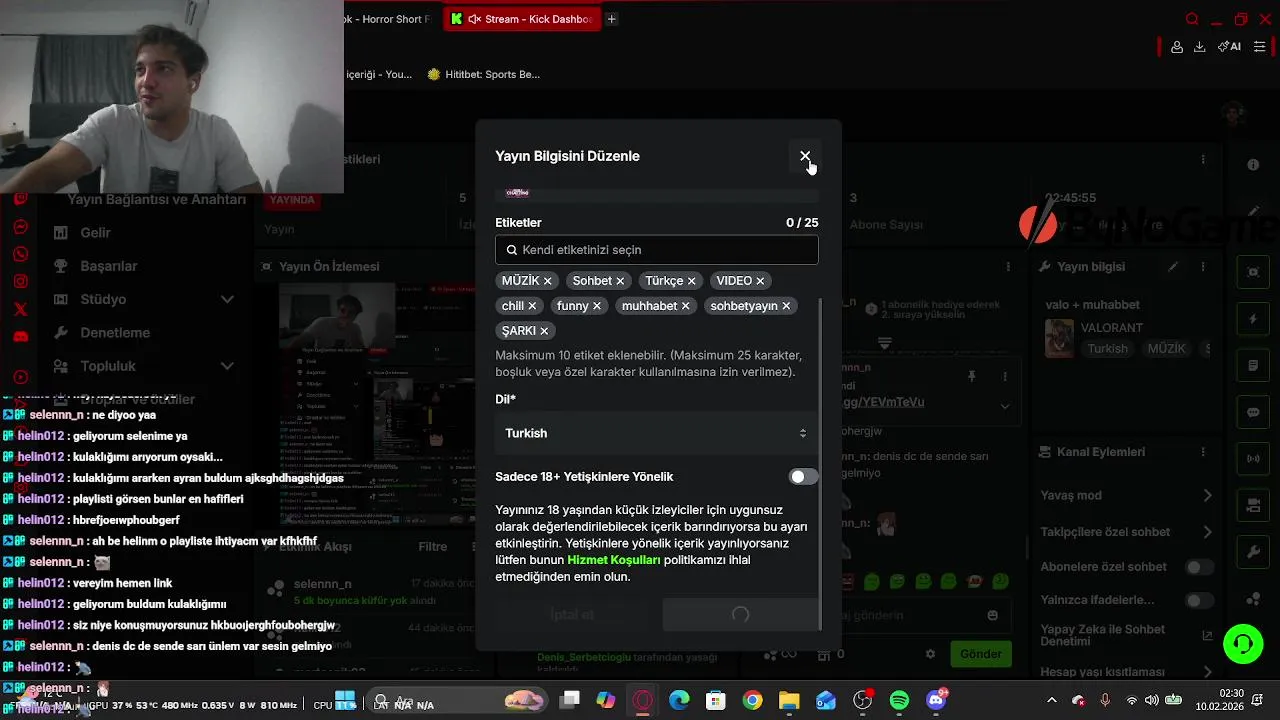The height and width of the screenshot is (720, 1280).
Task: Open the Windows Start menu
Action: [345, 699]
